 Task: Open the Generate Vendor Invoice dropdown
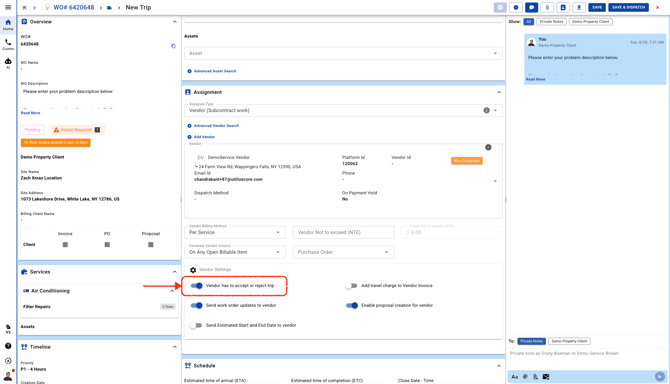pyautogui.click(x=235, y=252)
